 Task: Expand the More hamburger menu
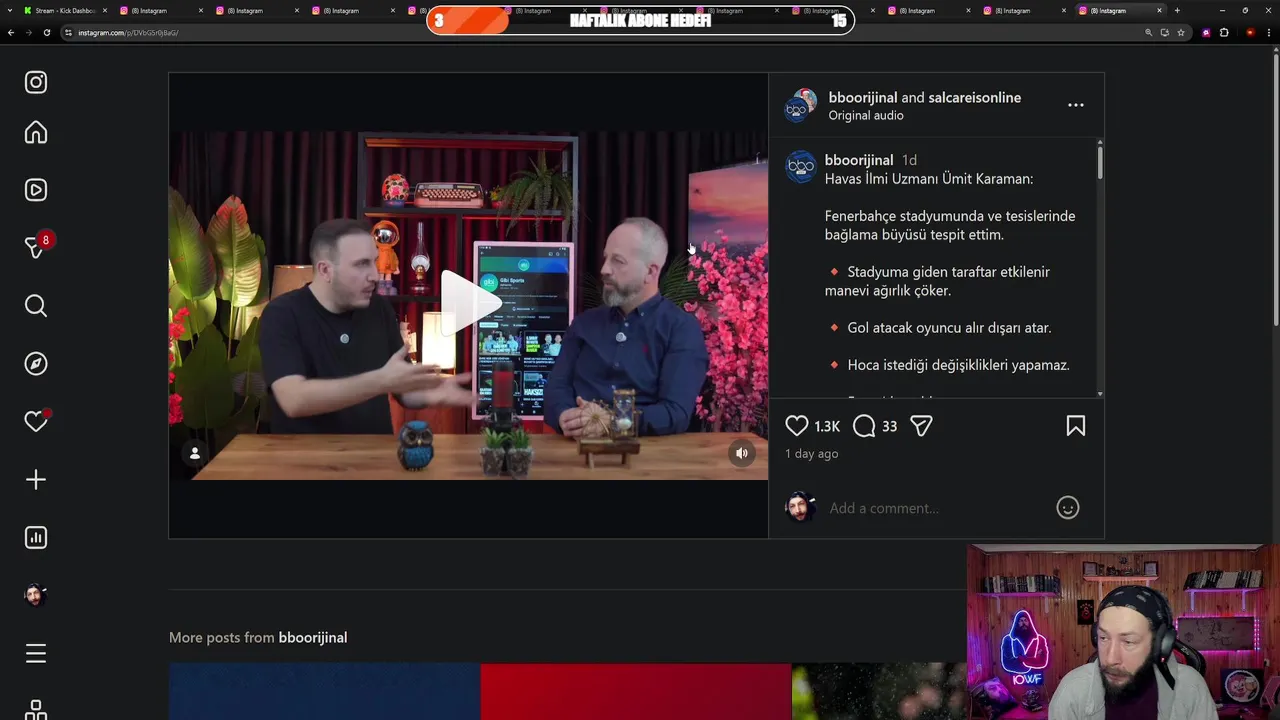point(36,654)
